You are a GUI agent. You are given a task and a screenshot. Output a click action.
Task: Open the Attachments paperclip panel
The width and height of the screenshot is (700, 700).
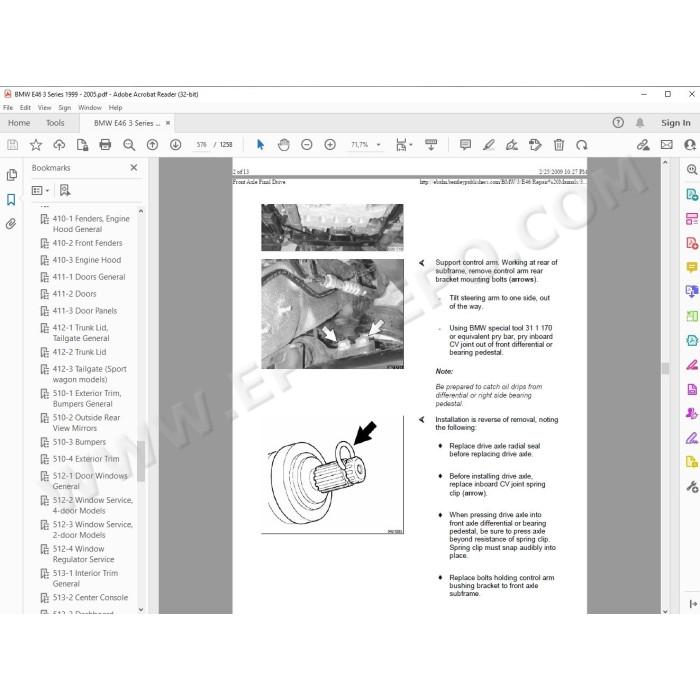[11, 224]
